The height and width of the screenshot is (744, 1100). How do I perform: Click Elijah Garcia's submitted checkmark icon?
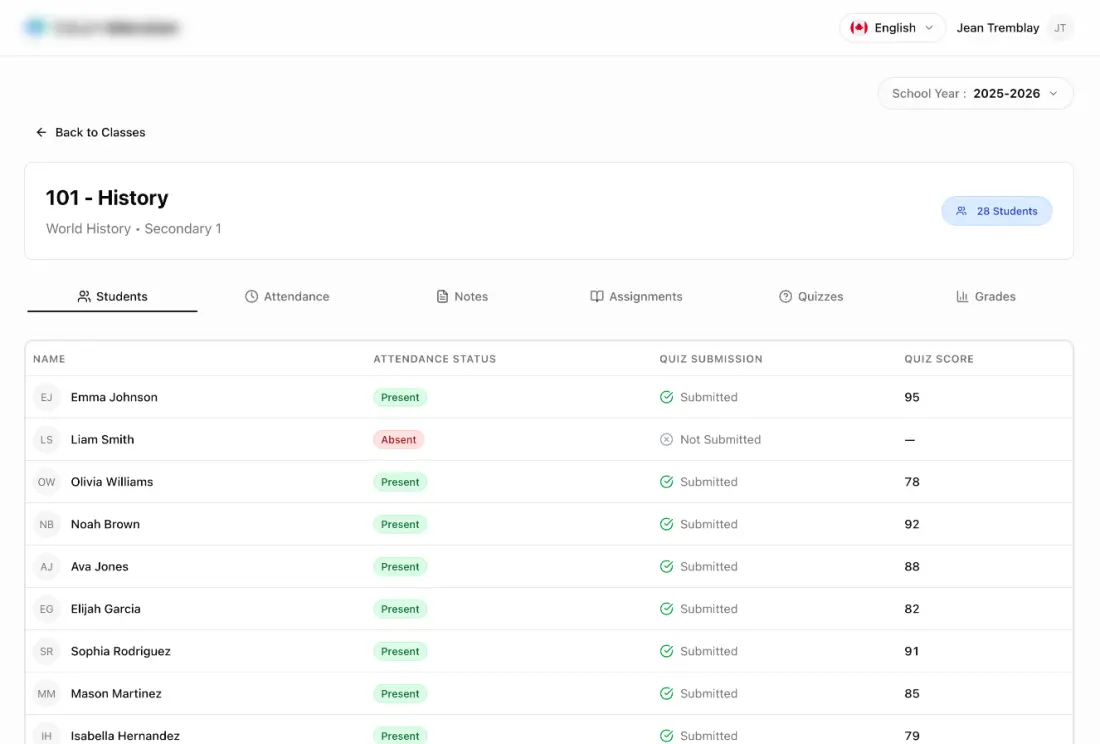pos(666,609)
